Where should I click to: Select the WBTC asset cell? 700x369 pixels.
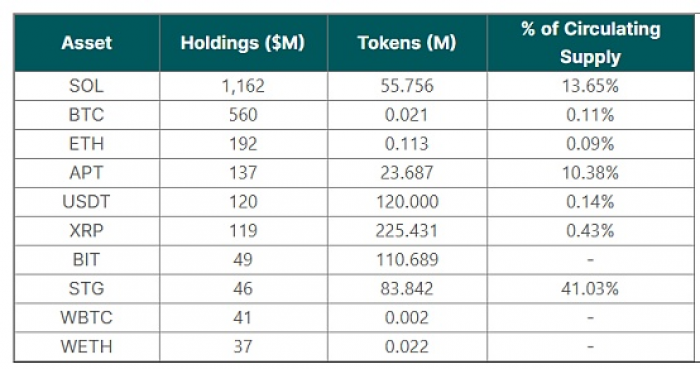87,318
